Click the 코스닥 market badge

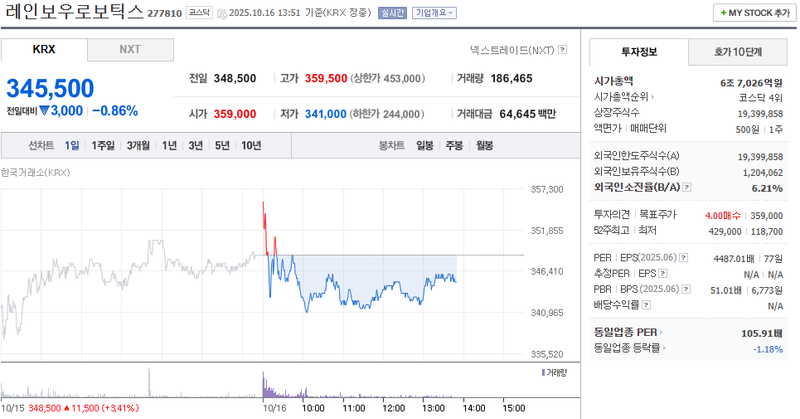[x=200, y=13]
